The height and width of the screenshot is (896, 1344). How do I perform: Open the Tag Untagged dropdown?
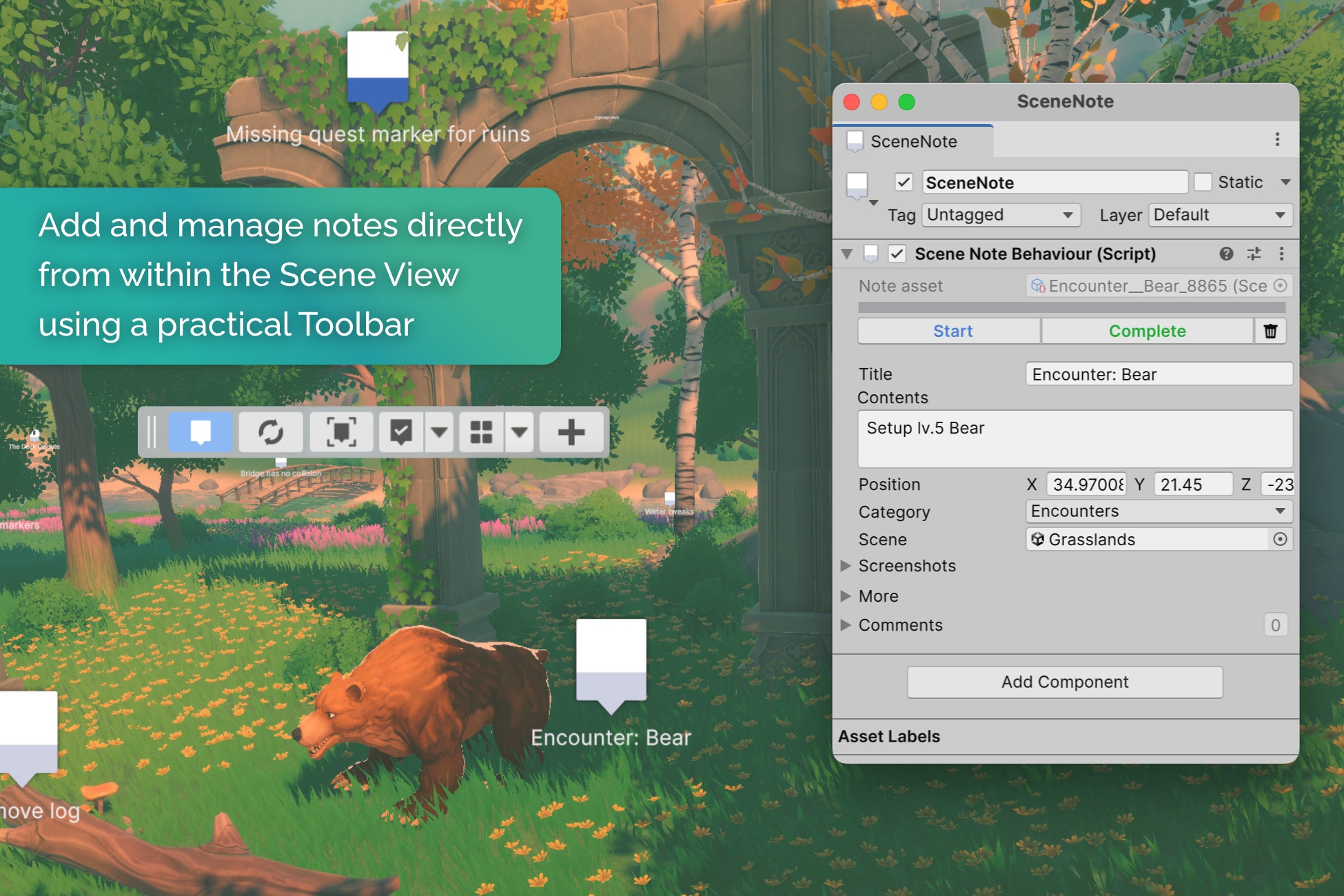pos(1001,215)
